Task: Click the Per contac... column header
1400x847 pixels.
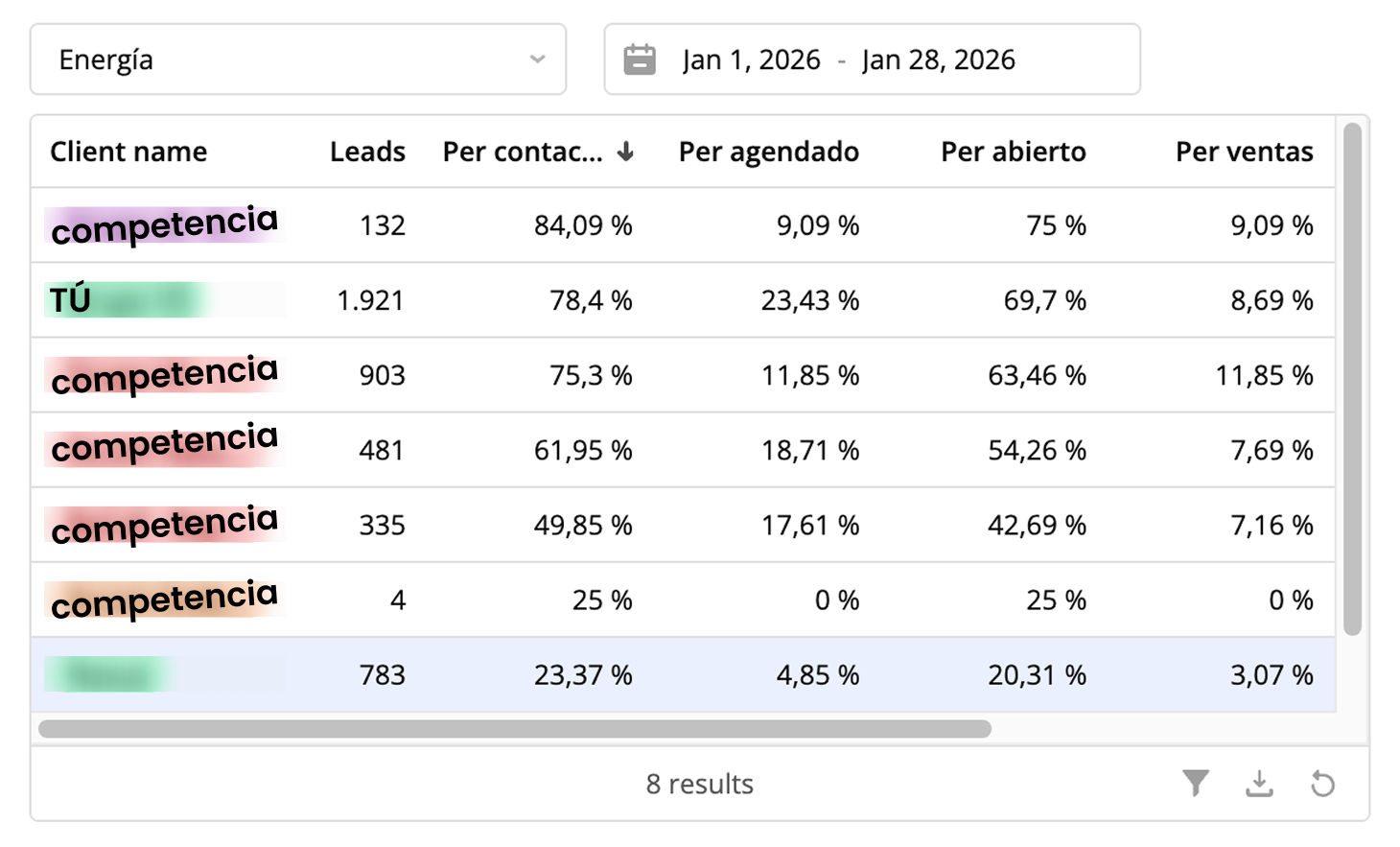Action: 523,152
